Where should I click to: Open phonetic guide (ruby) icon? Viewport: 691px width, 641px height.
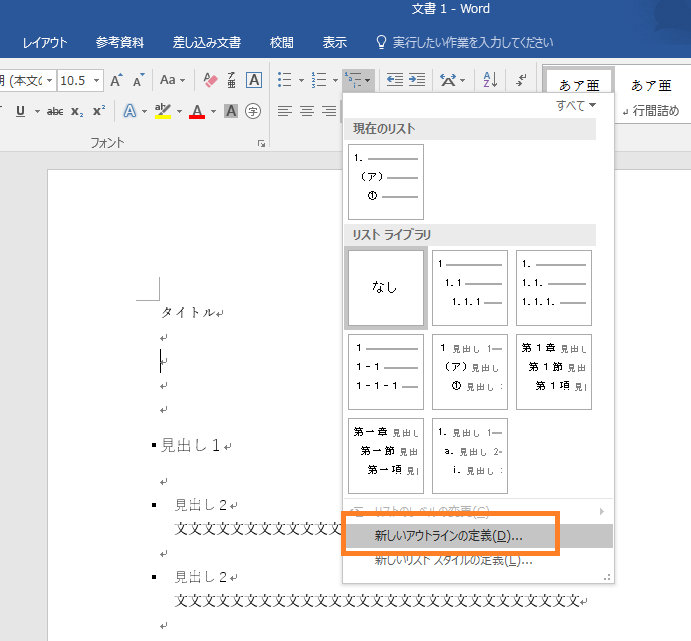pyautogui.click(x=232, y=80)
